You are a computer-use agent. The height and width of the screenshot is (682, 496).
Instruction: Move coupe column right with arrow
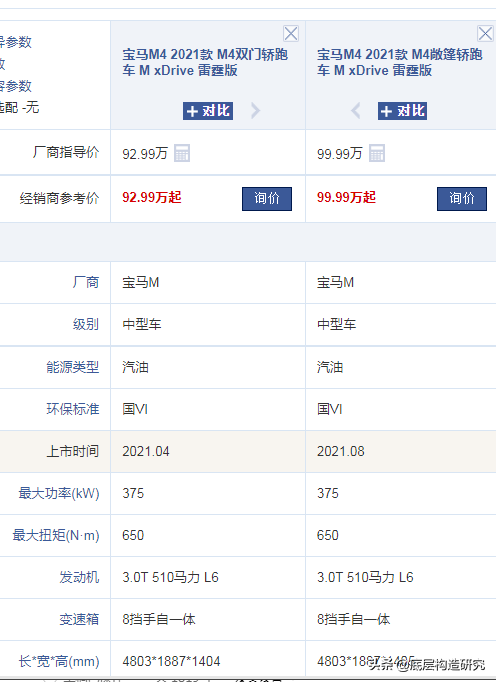[x=255, y=110]
